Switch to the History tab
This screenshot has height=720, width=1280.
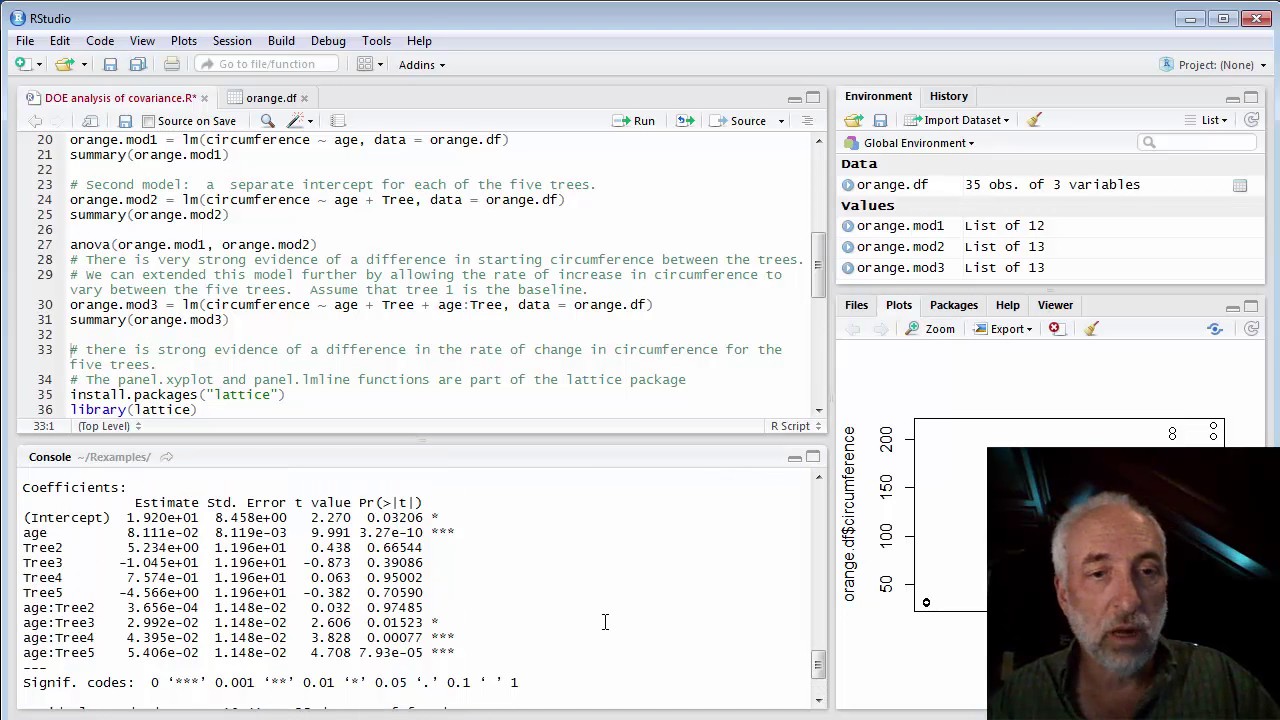[x=949, y=96]
